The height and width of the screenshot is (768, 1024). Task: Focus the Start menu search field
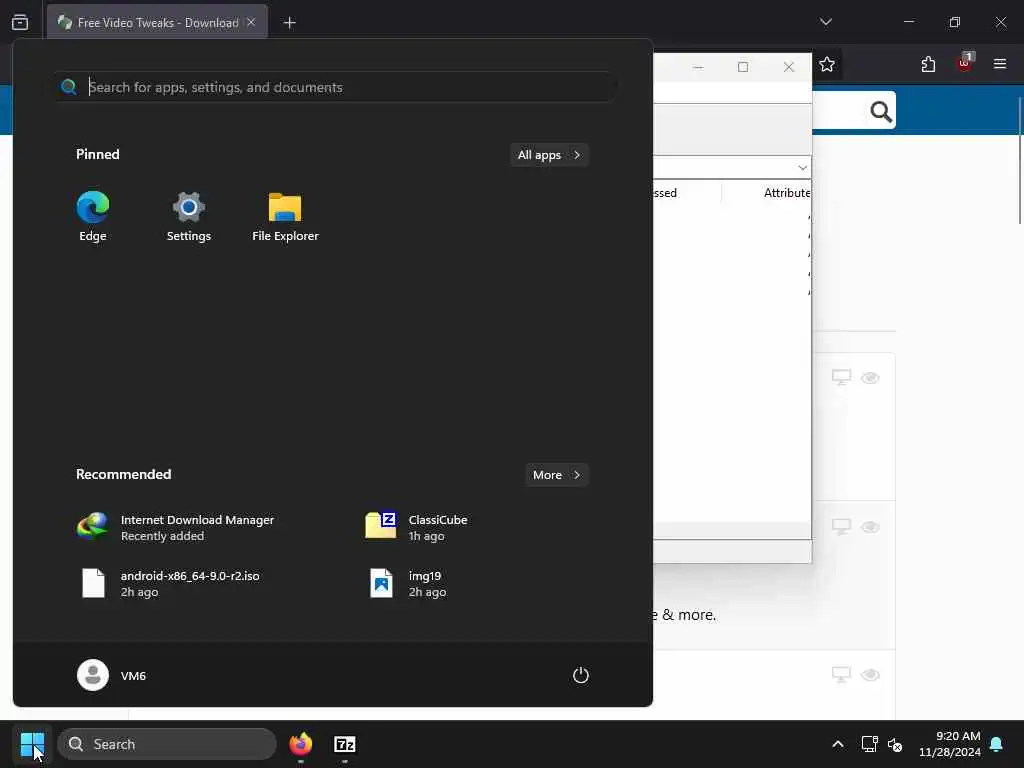pos(336,87)
